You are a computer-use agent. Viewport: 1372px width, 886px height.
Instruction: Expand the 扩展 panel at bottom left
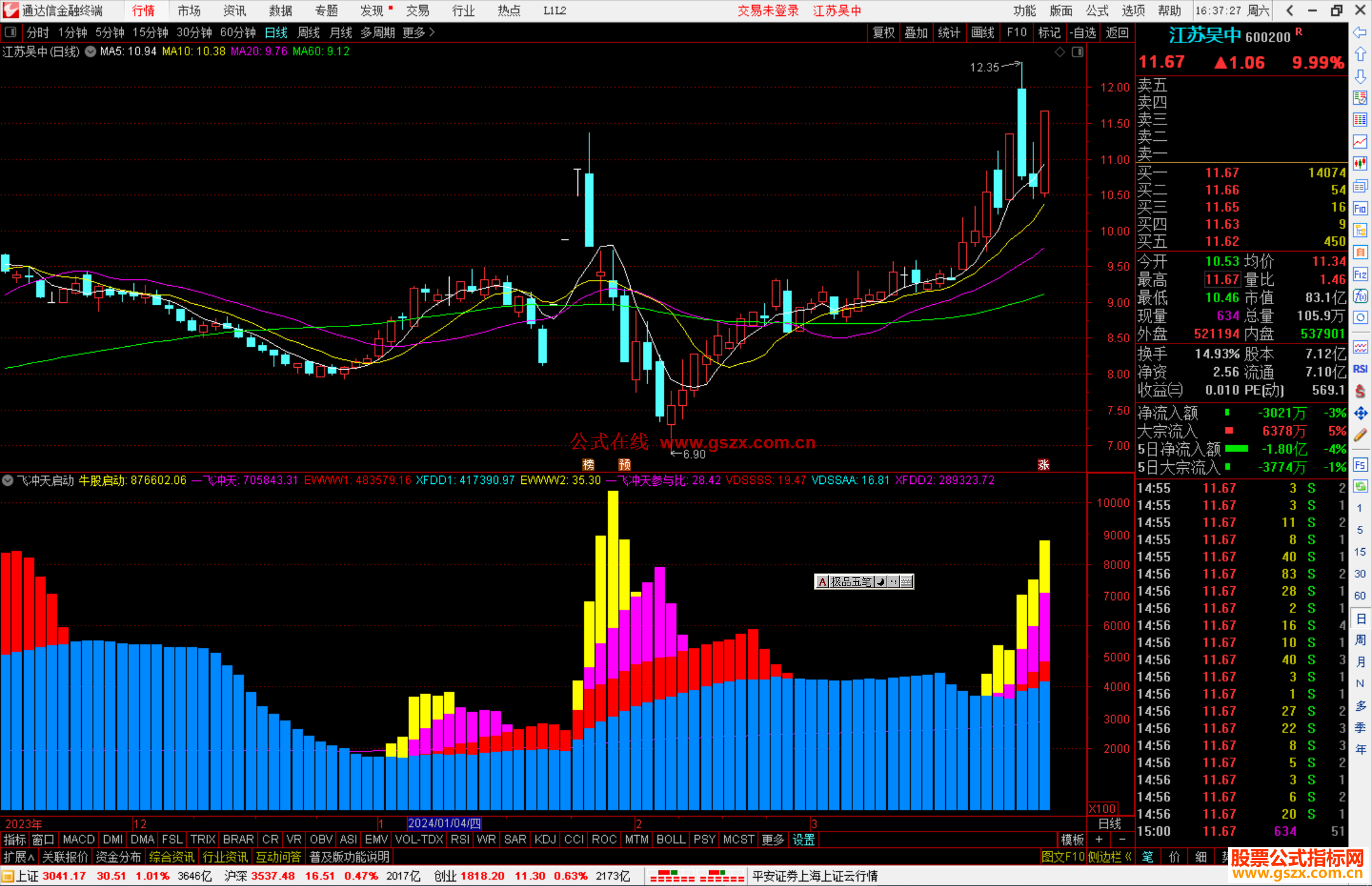point(18,857)
